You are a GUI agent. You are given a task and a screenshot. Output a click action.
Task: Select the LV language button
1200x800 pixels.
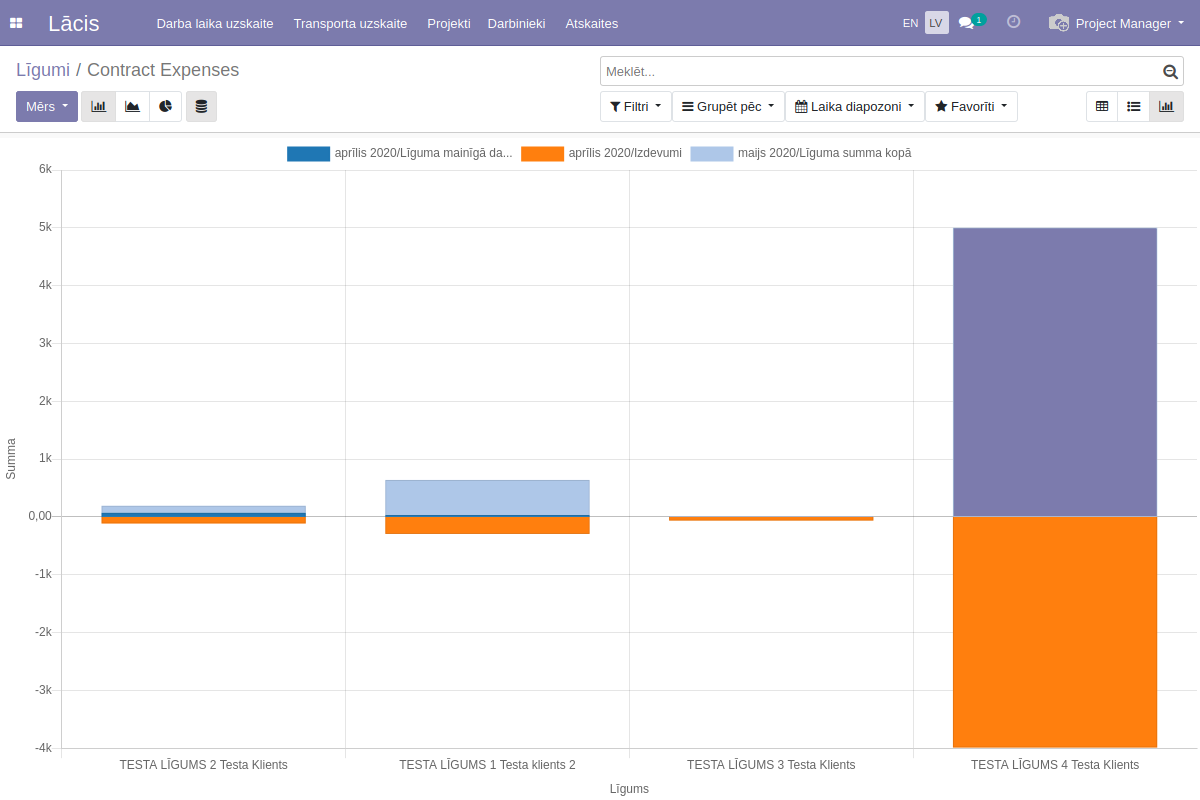coord(936,23)
